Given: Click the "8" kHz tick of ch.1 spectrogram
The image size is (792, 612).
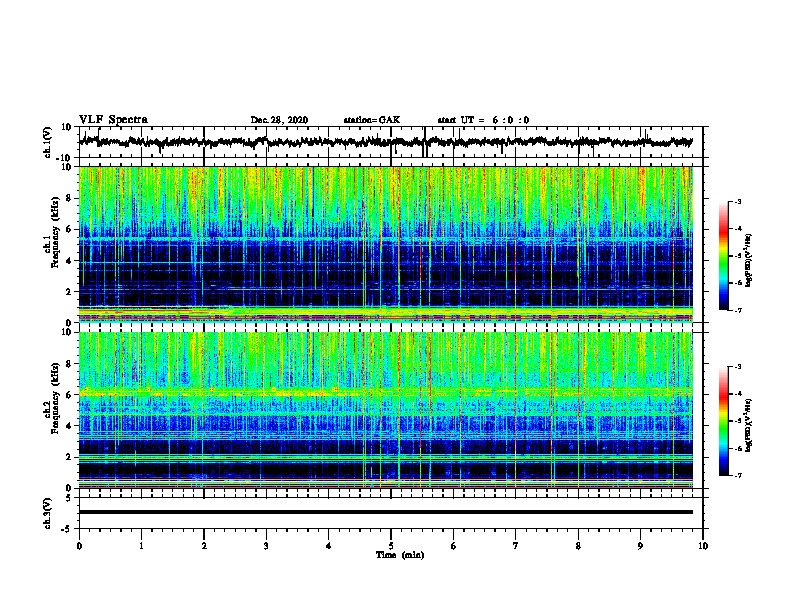Looking at the screenshot, I should [x=69, y=198].
